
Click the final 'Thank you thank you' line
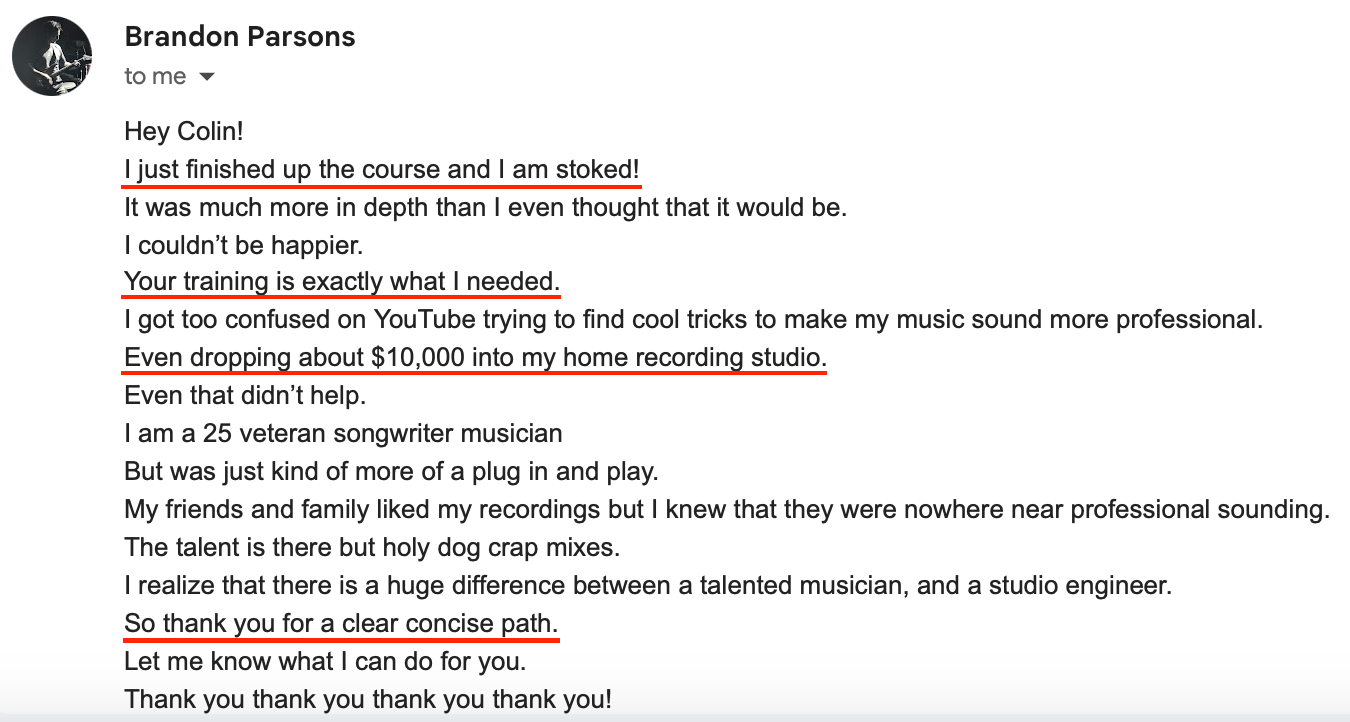[367, 699]
